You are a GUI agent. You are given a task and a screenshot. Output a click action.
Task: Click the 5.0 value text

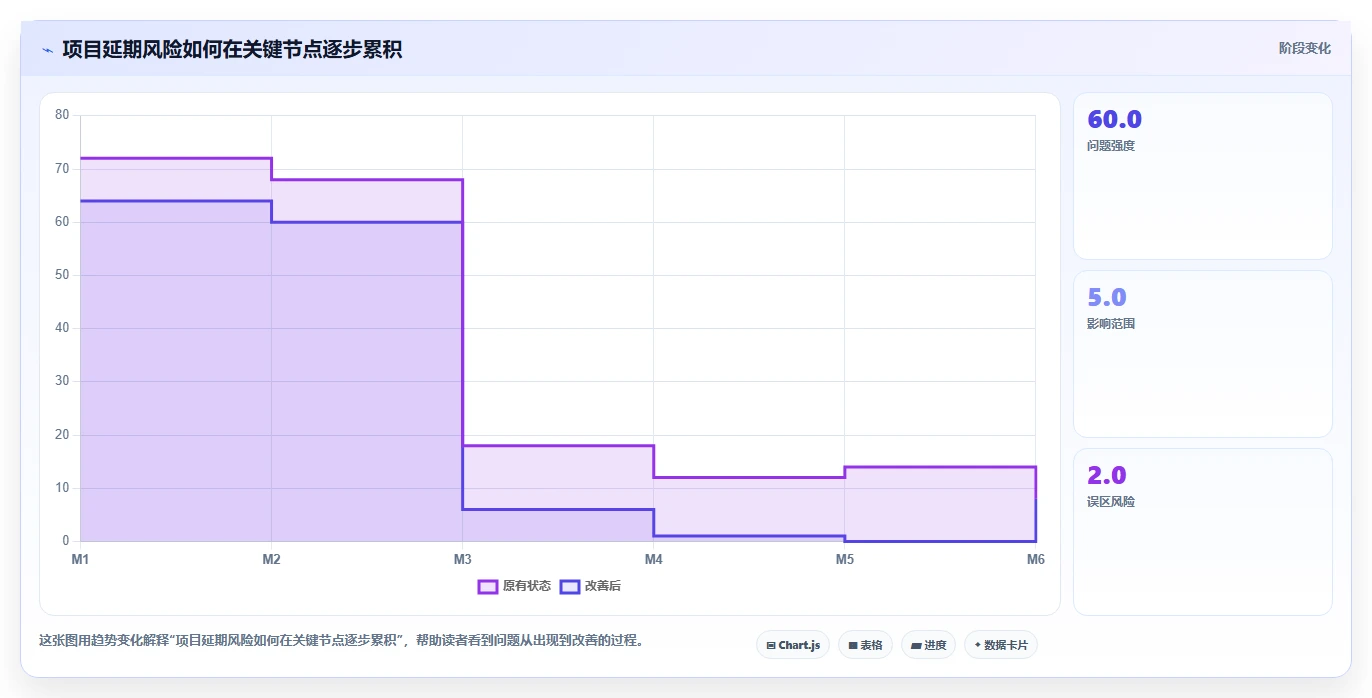(x=1107, y=297)
